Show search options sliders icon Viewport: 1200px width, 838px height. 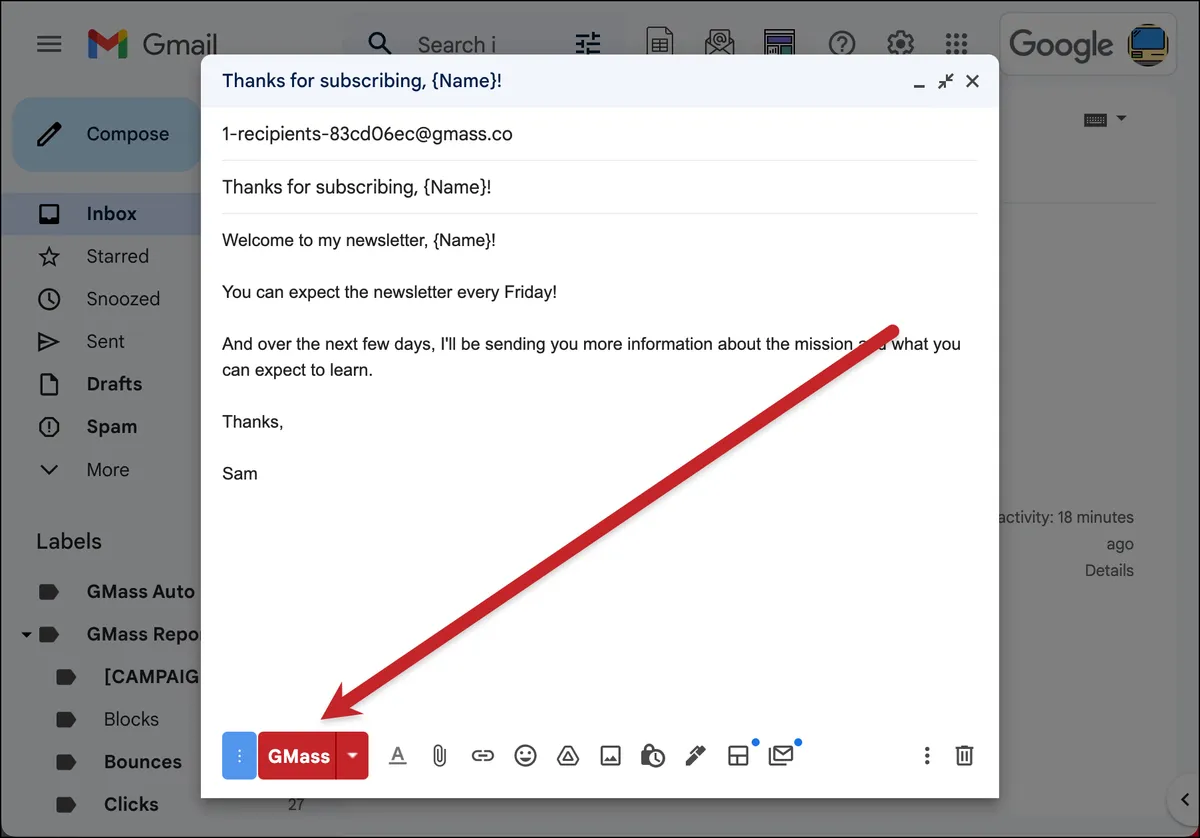[x=589, y=44]
